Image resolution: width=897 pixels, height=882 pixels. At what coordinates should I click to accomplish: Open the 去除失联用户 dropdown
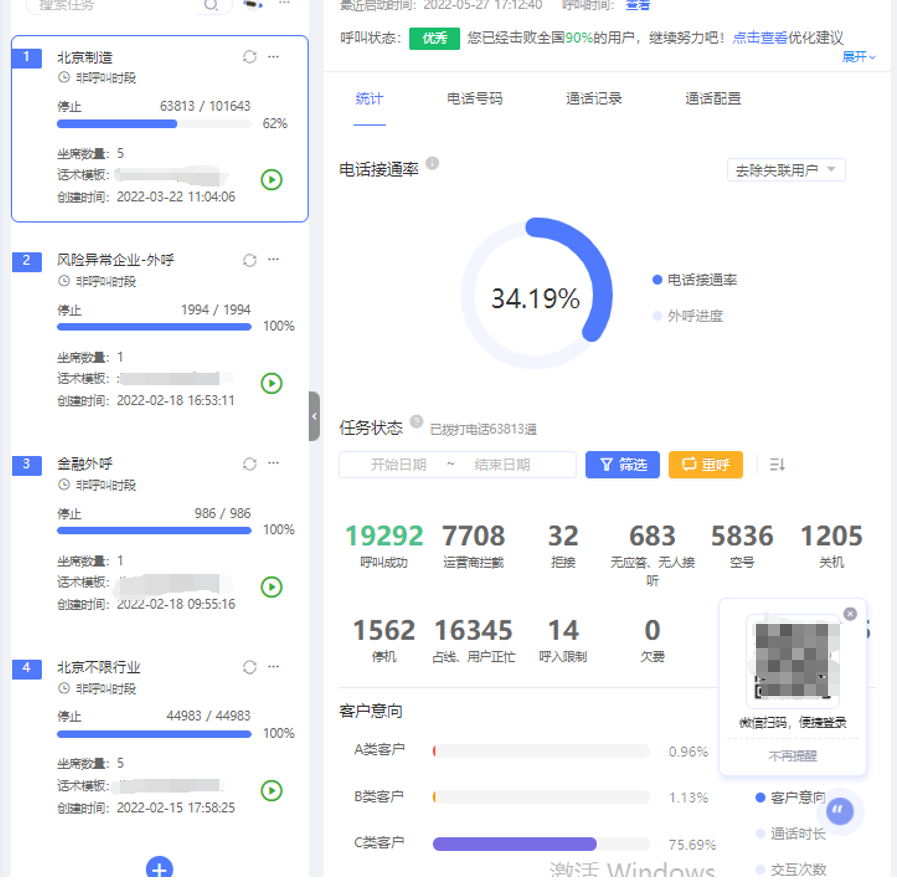pos(786,170)
